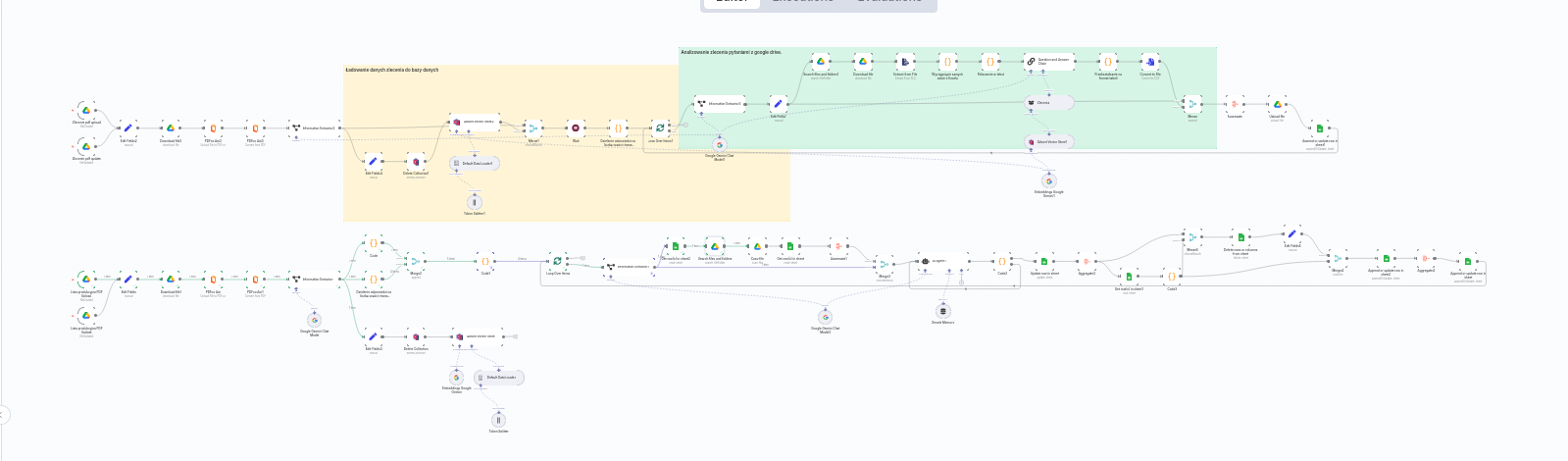Viewport: 1568px width, 461px height.
Task: Open the Delete Collection1 node
Action: [x=416, y=161]
